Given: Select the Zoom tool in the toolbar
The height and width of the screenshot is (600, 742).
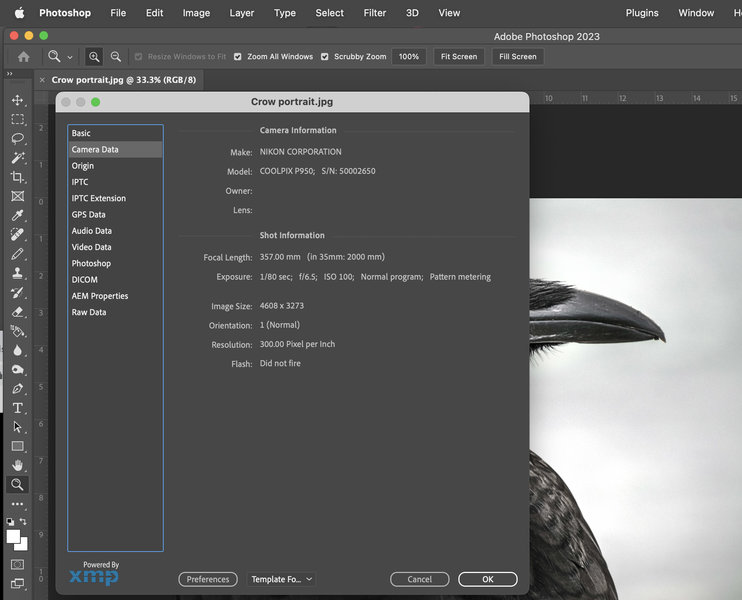Looking at the screenshot, I should click(18, 485).
